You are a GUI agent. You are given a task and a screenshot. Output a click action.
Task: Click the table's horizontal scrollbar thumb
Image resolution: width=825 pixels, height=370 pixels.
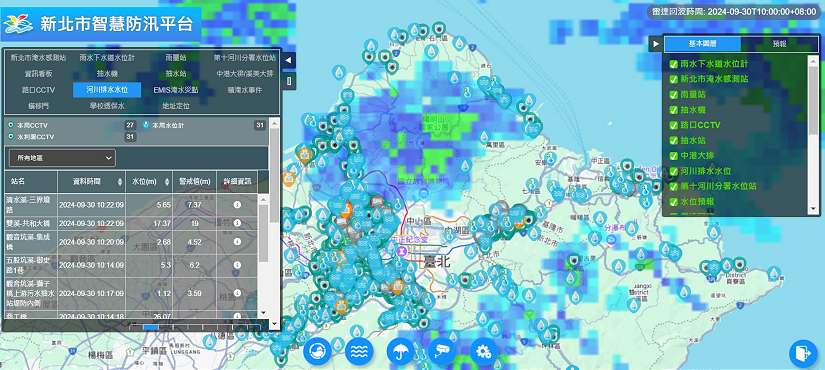tap(151, 327)
